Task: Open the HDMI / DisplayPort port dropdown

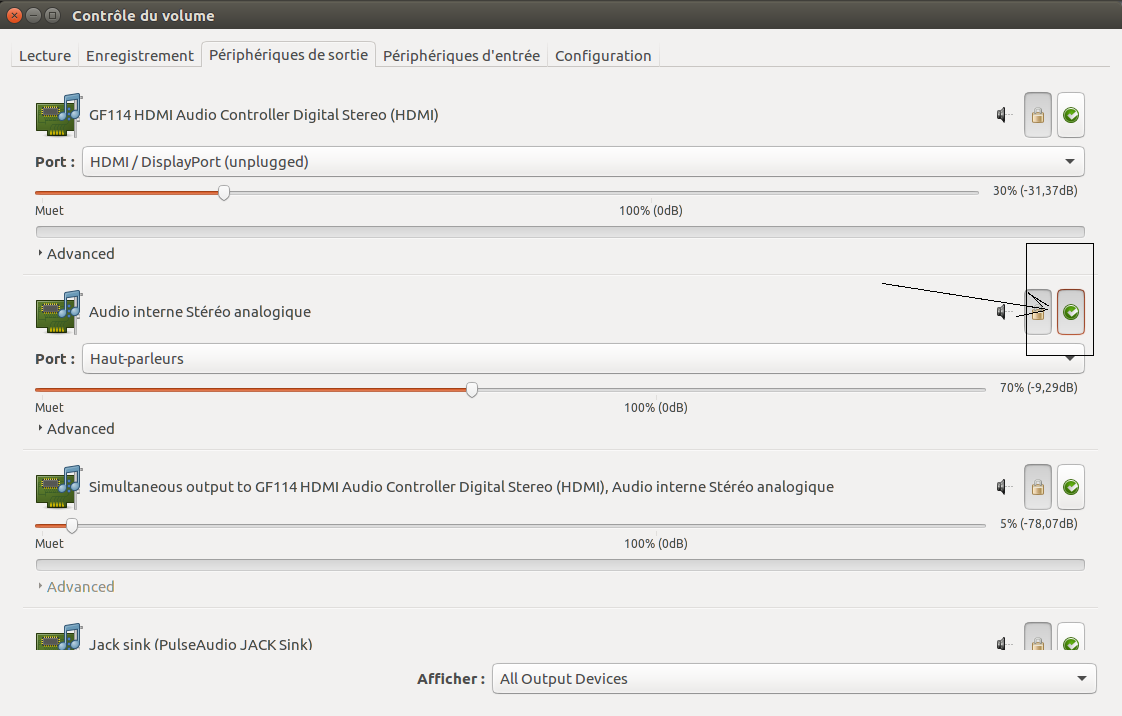Action: coord(583,162)
